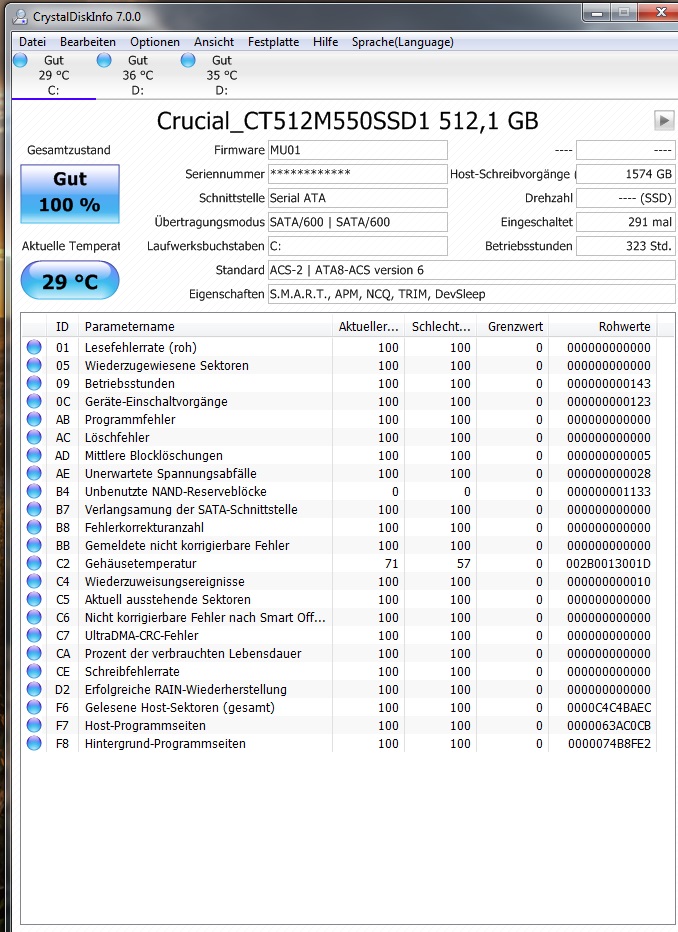Image resolution: width=678 pixels, height=932 pixels.
Task: Open the Sprache(Language) menu
Action: coord(402,42)
